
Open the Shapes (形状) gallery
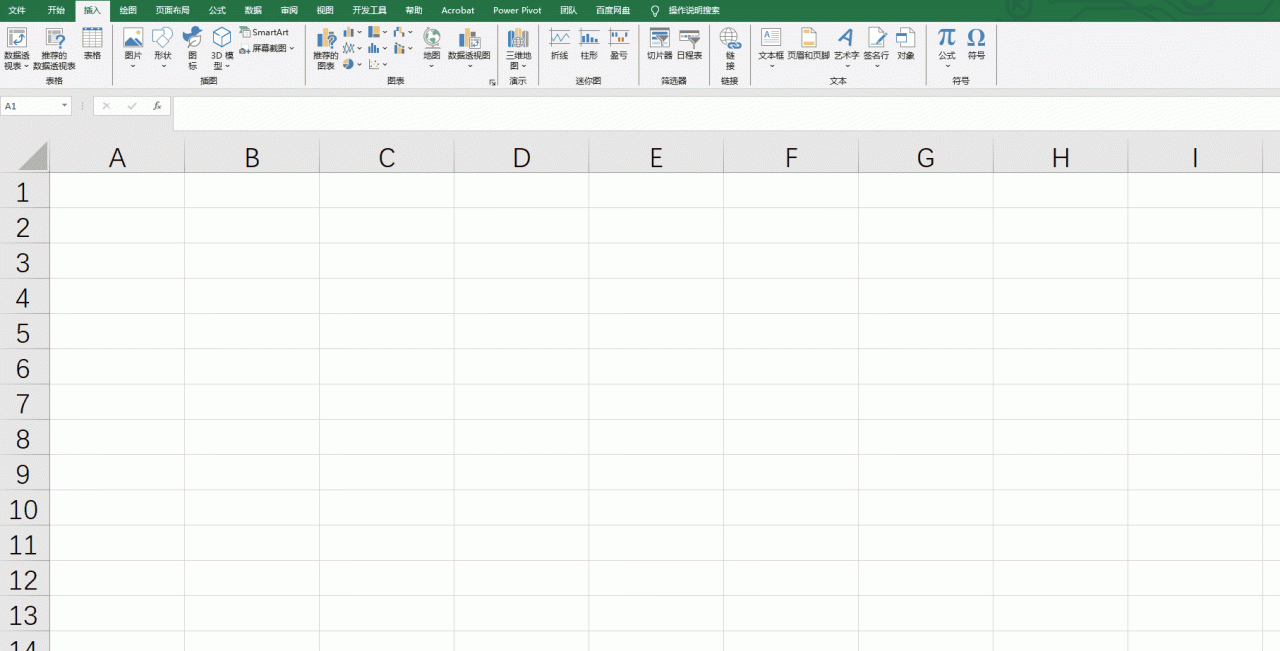(x=162, y=48)
